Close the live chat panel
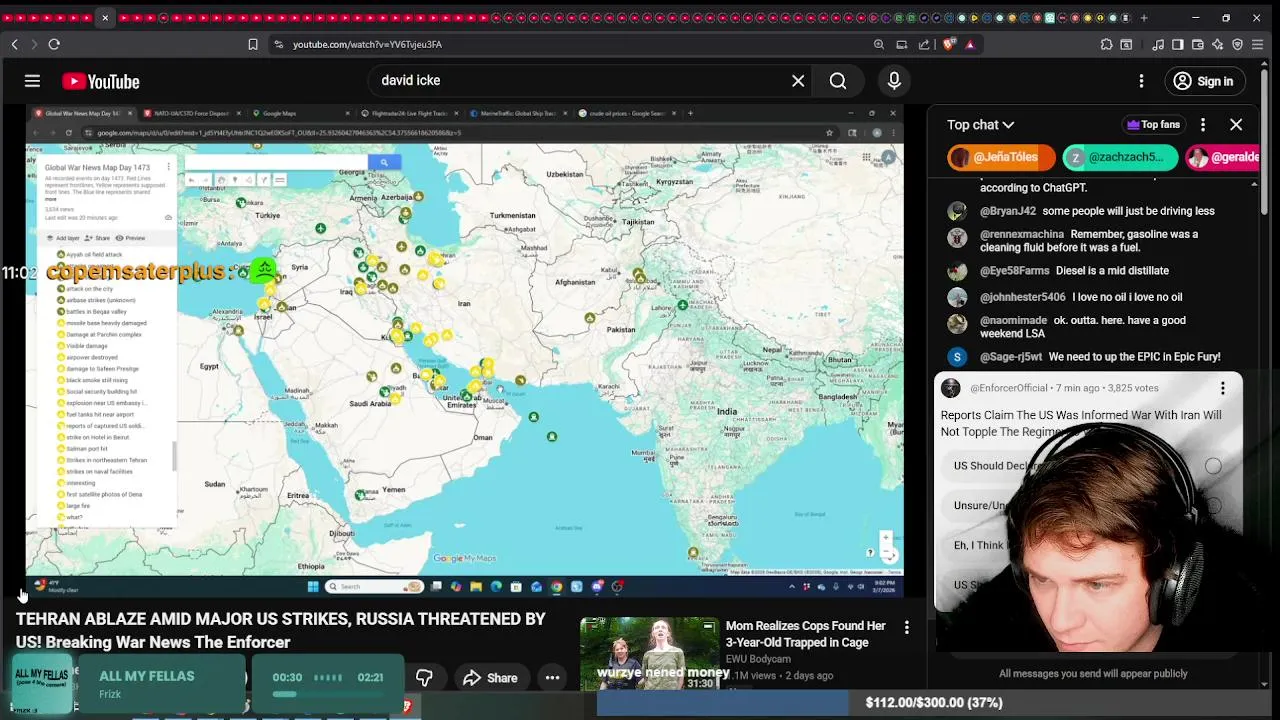 [1236, 125]
